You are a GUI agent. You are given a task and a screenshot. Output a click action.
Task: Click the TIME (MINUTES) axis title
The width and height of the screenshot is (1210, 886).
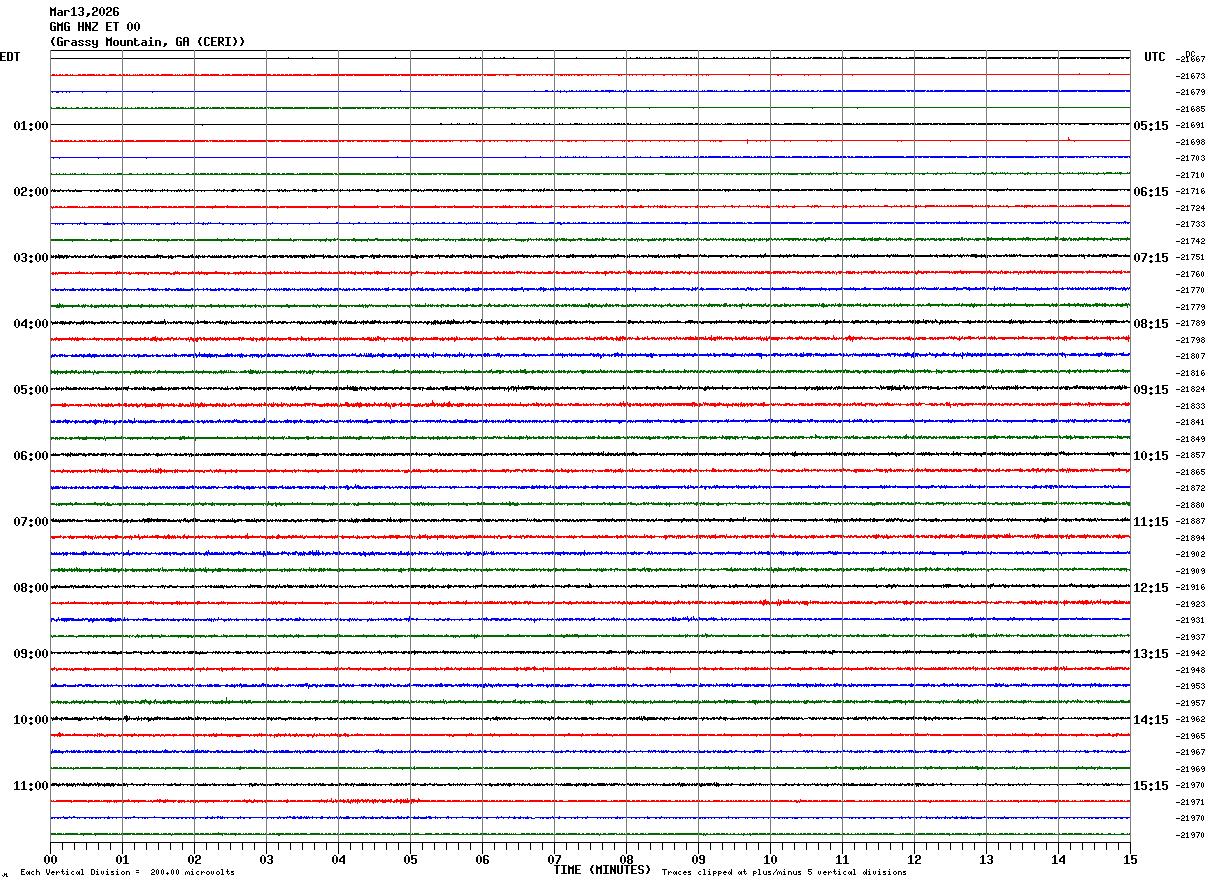(602, 870)
